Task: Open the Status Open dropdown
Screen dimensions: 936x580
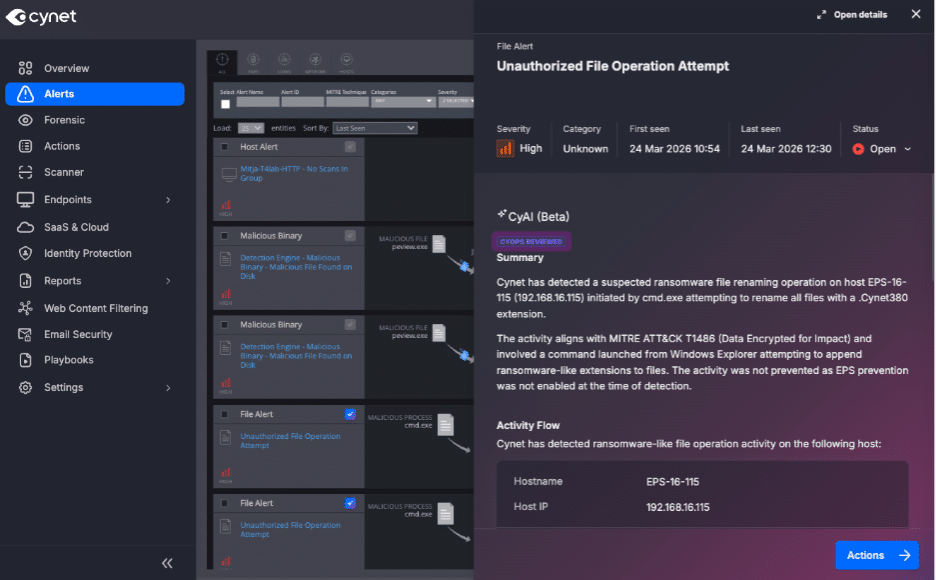Action: [882, 149]
